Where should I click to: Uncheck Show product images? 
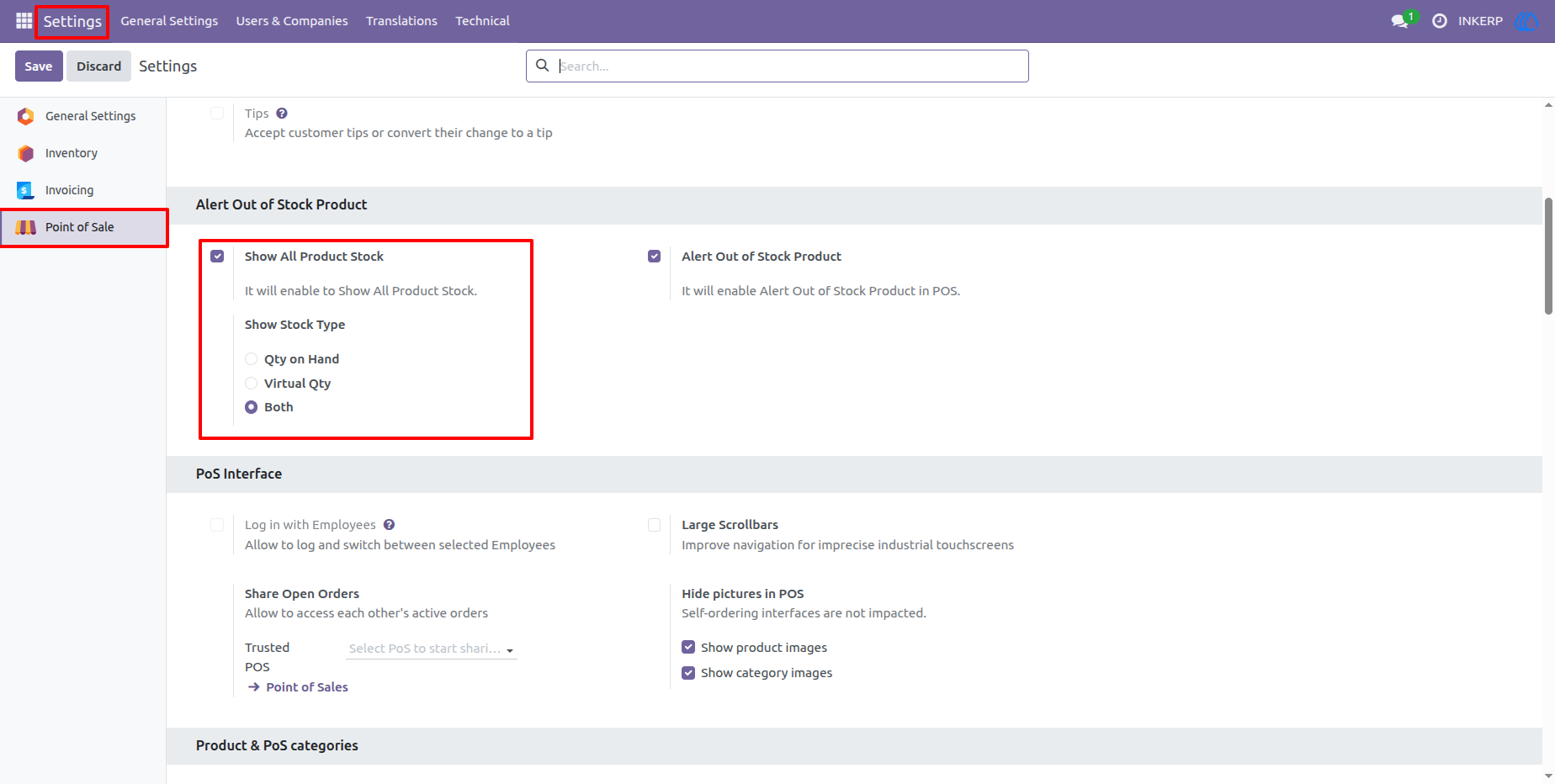pyautogui.click(x=688, y=647)
